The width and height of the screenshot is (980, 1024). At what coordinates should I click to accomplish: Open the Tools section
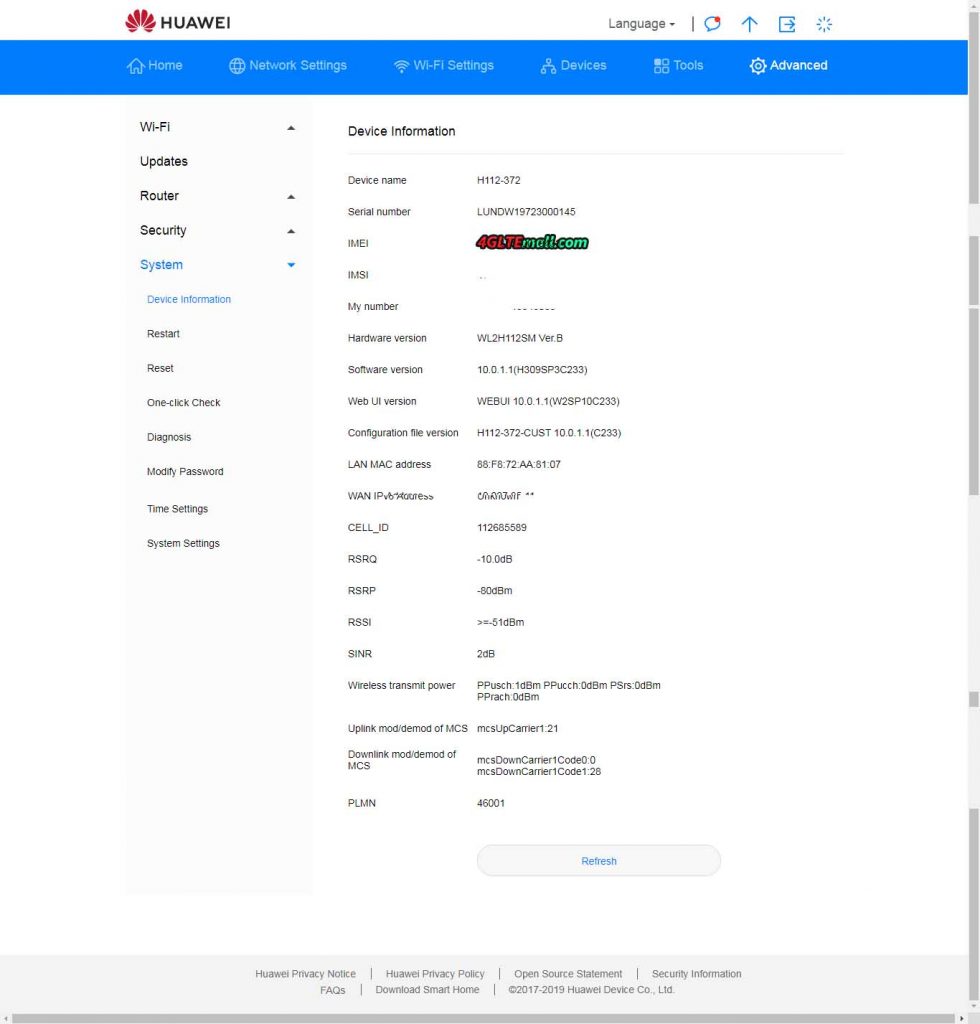coord(678,65)
